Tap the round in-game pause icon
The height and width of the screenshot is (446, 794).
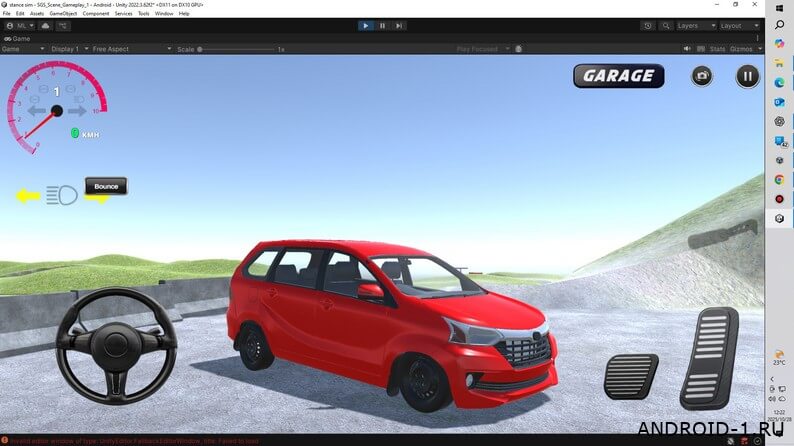tap(747, 76)
